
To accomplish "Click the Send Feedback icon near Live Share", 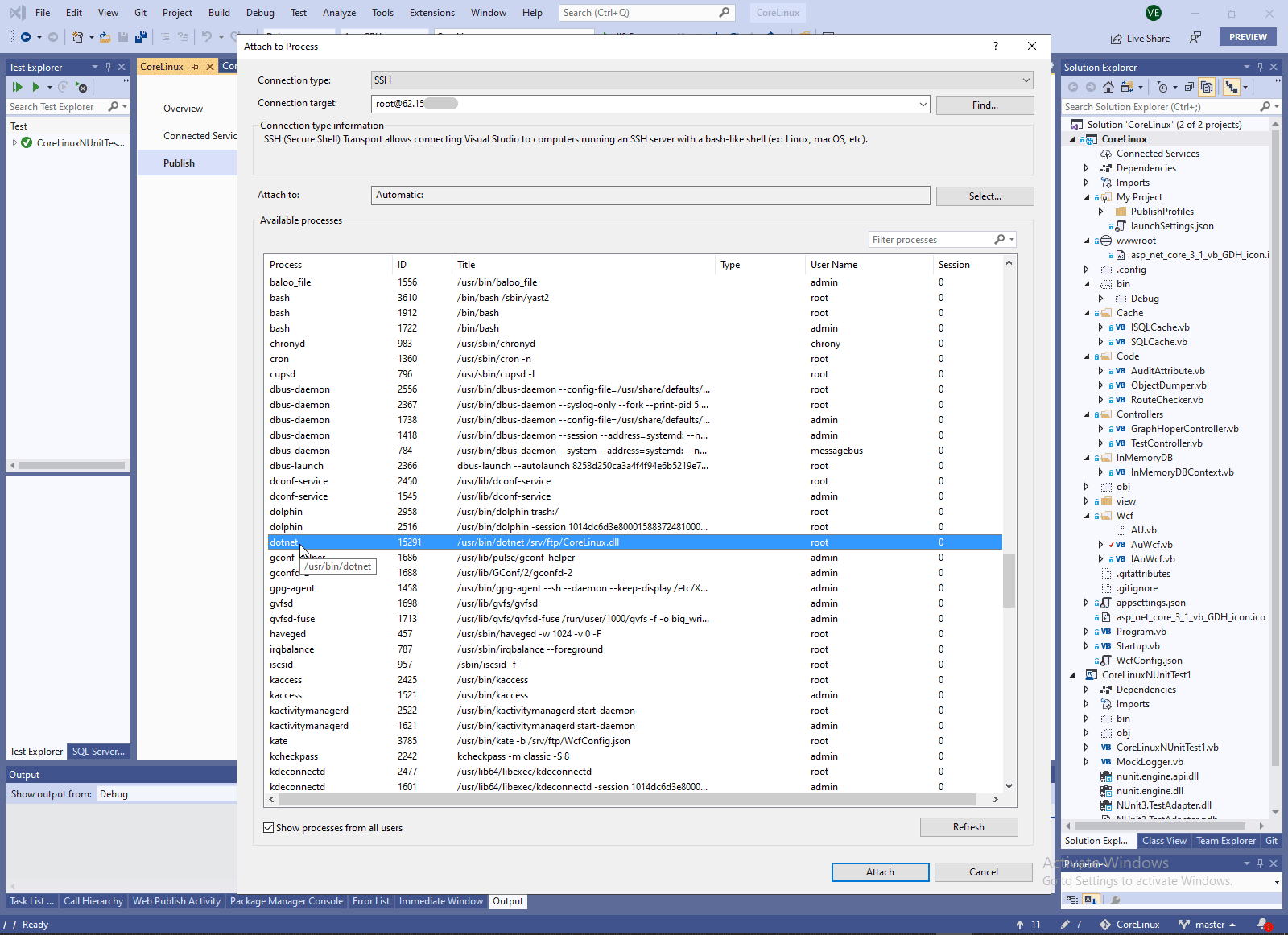I will coord(1195,38).
